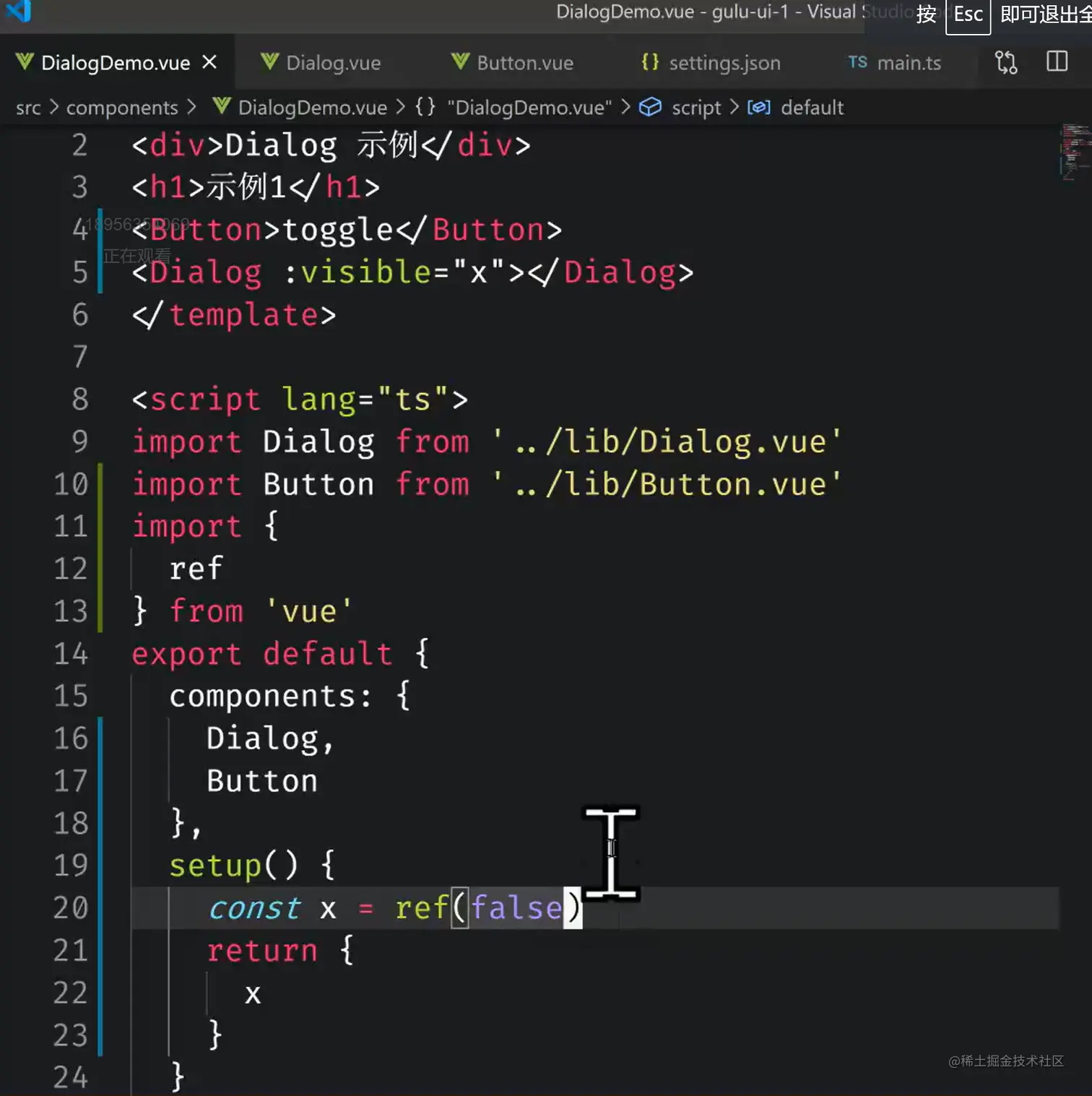Click line number 20 in the gutter
The width and height of the screenshot is (1092, 1096).
(x=71, y=908)
